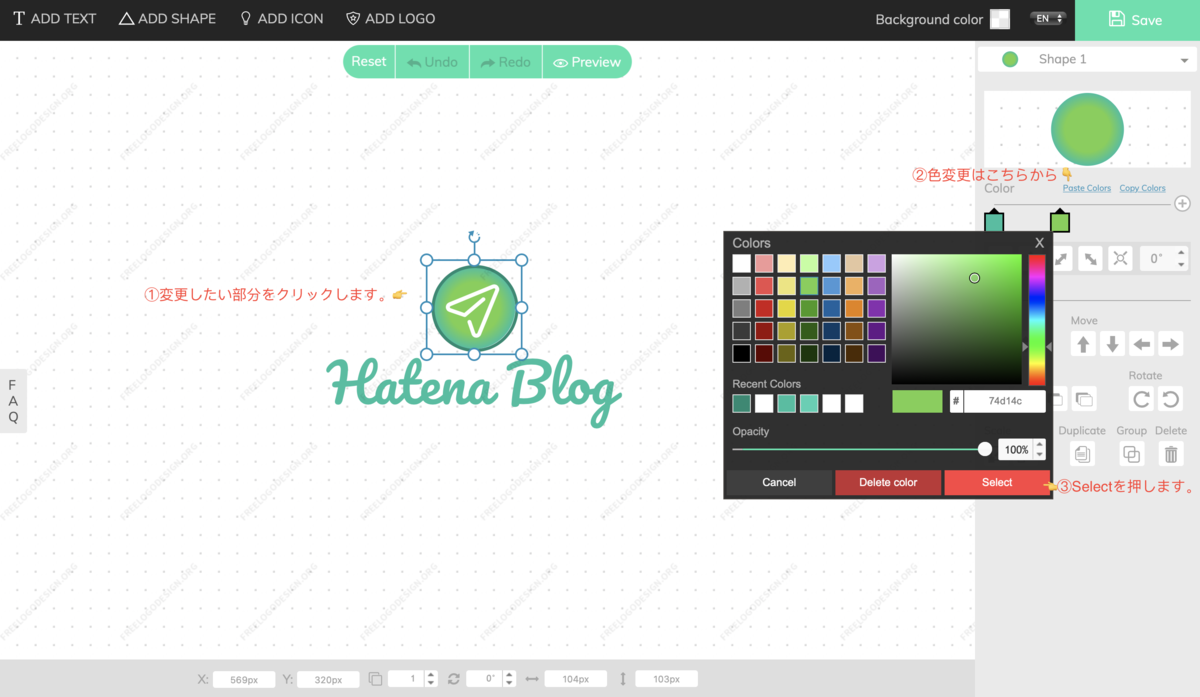Click the diagonal resize arrows icon
Viewport: 1200px width, 697px height.
(x=1091, y=258)
